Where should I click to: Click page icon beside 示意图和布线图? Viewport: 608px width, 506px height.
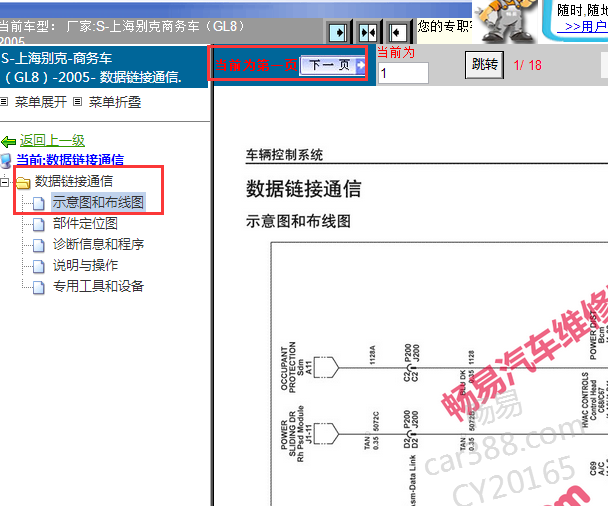pyautogui.click(x=38, y=203)
